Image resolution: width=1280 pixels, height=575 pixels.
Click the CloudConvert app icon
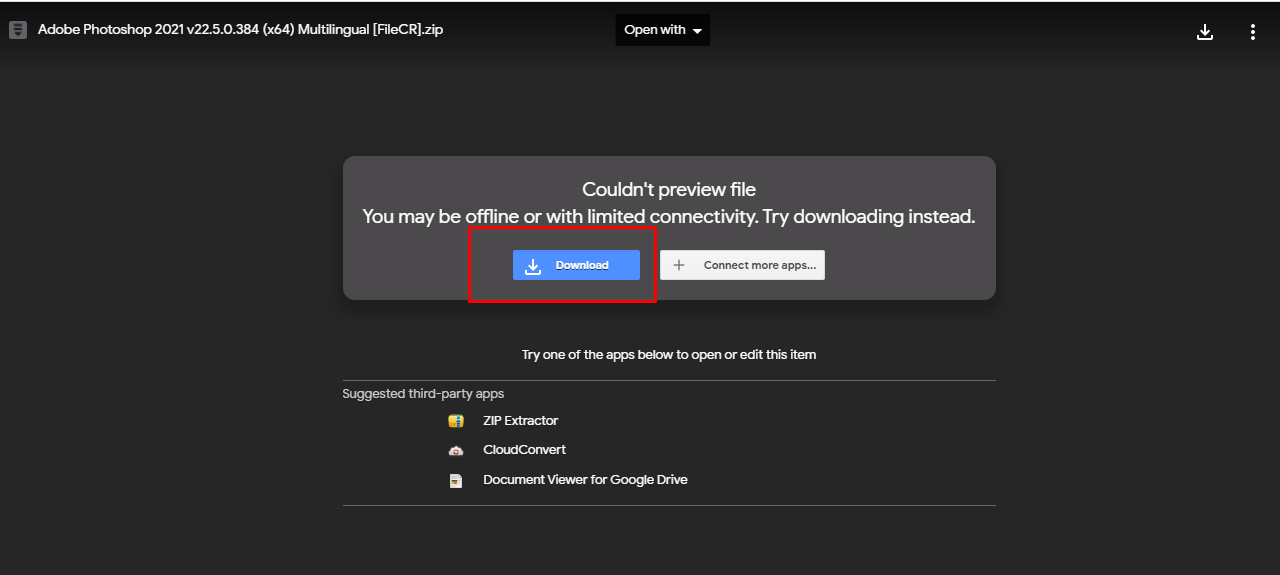(456, 451)
